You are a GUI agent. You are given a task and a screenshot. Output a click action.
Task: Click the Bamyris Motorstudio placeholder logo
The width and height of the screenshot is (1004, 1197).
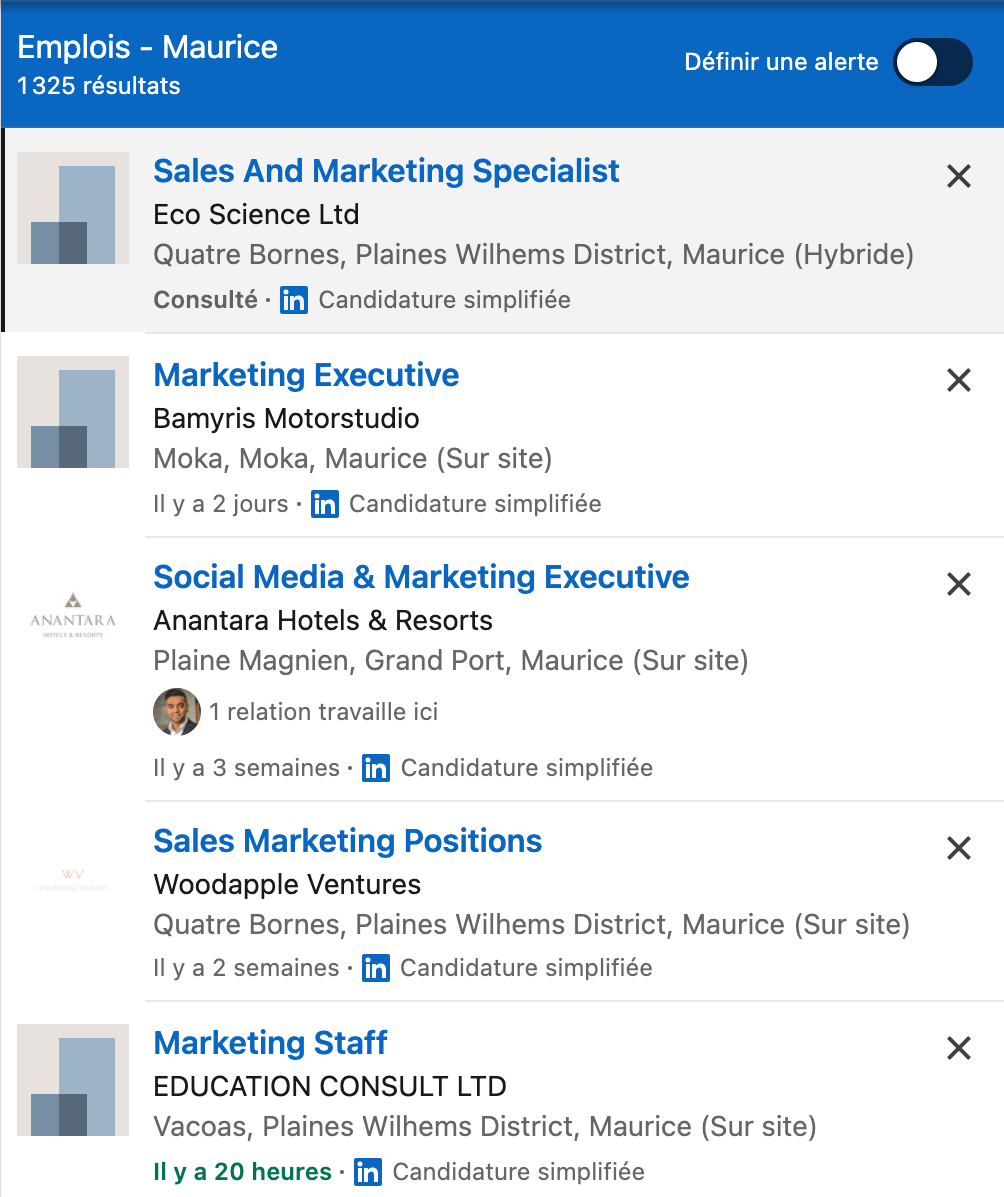(73, 412)
